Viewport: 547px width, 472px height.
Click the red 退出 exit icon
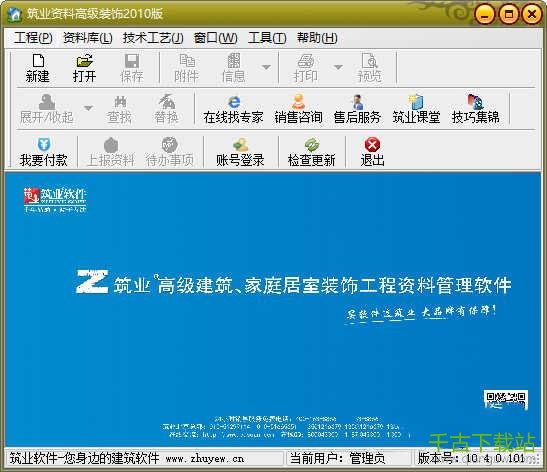(x=372, y=152)
